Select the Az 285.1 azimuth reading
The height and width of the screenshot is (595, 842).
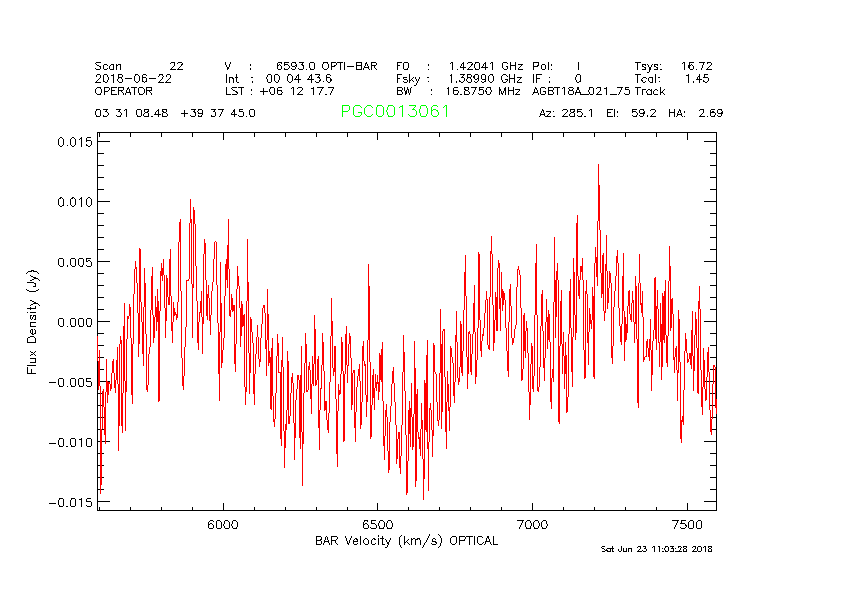click(x=566, y=113)
